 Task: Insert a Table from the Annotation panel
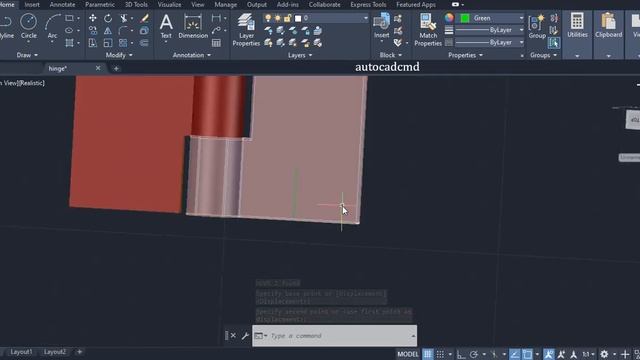tap(216, 43)
